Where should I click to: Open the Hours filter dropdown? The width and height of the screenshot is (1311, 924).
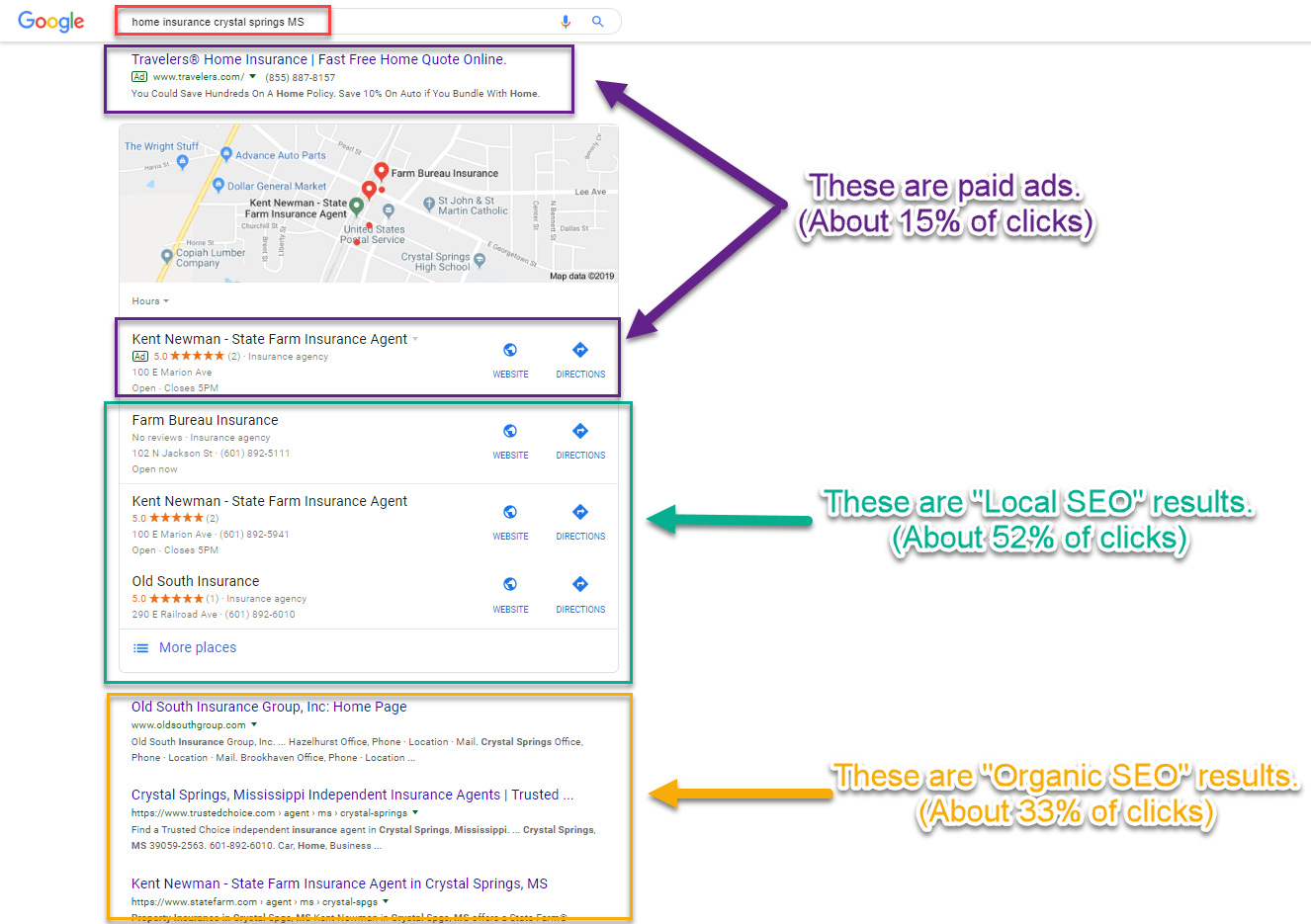pyautogui.click(x=150, y=301)
